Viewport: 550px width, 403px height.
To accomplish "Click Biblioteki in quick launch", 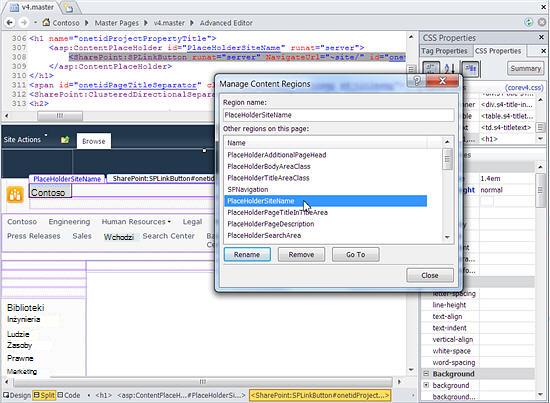I will tap(26, 308).
